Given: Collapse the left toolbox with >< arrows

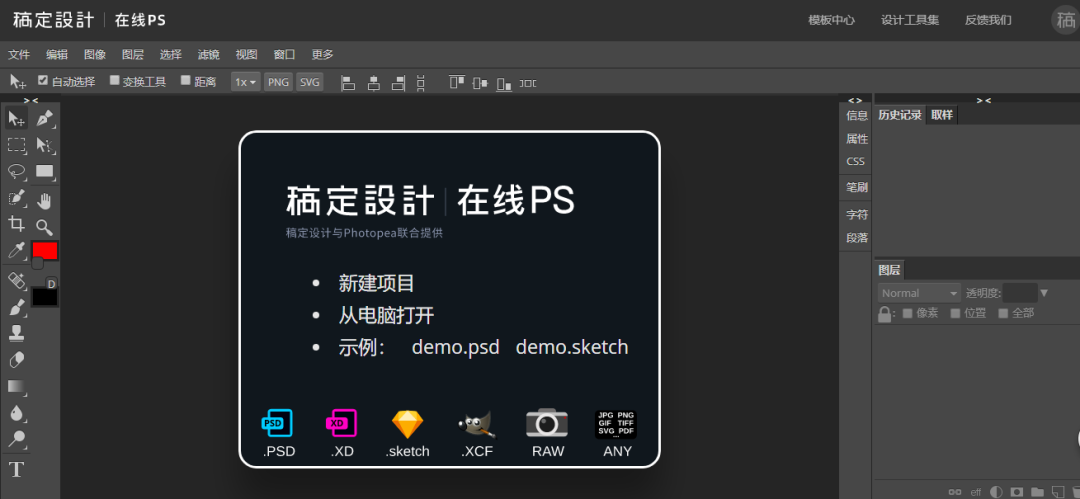Looking at the screenshot, I should pyautogui.click(x=31, y=99).
